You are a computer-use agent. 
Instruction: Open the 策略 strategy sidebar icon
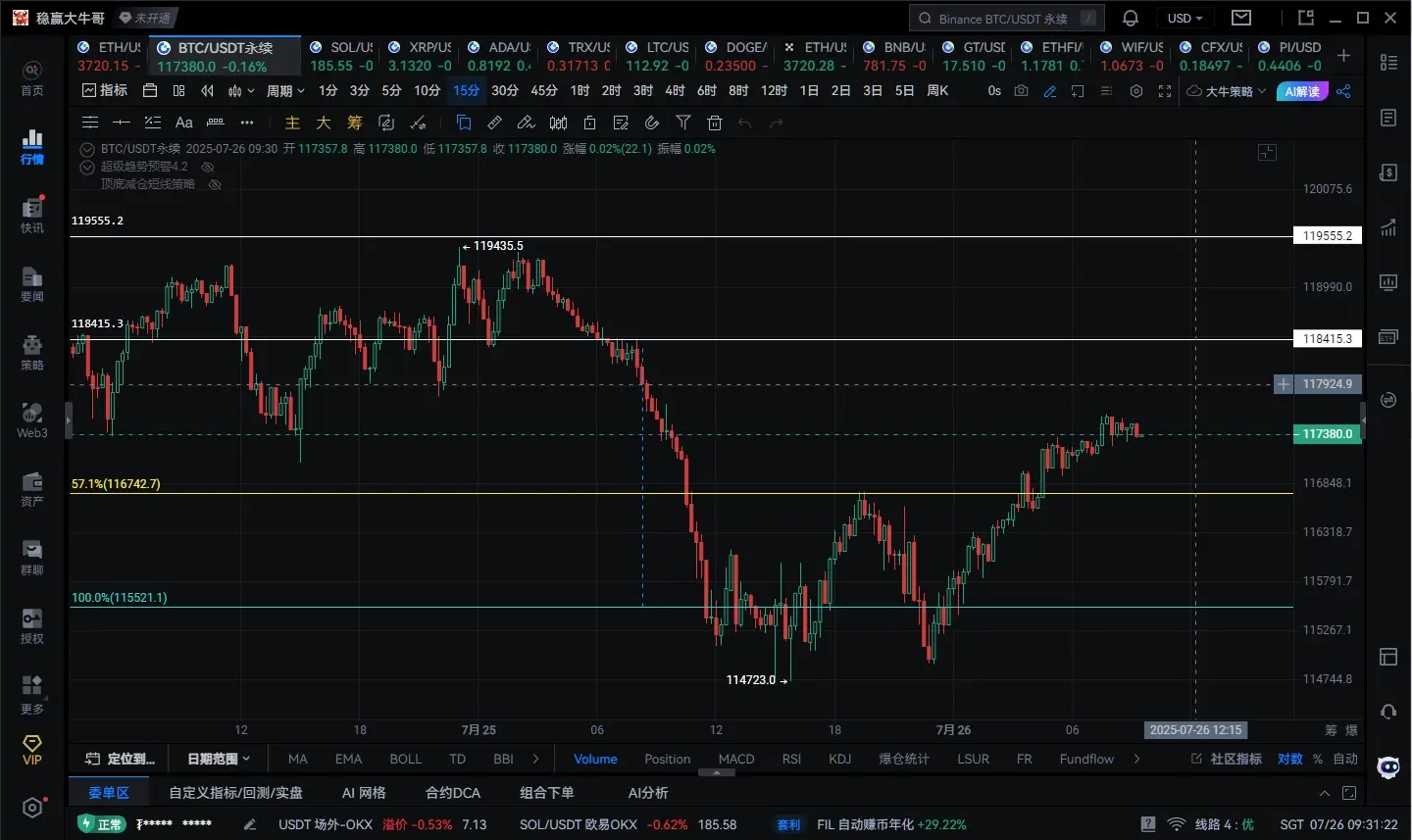click(32, 353)
